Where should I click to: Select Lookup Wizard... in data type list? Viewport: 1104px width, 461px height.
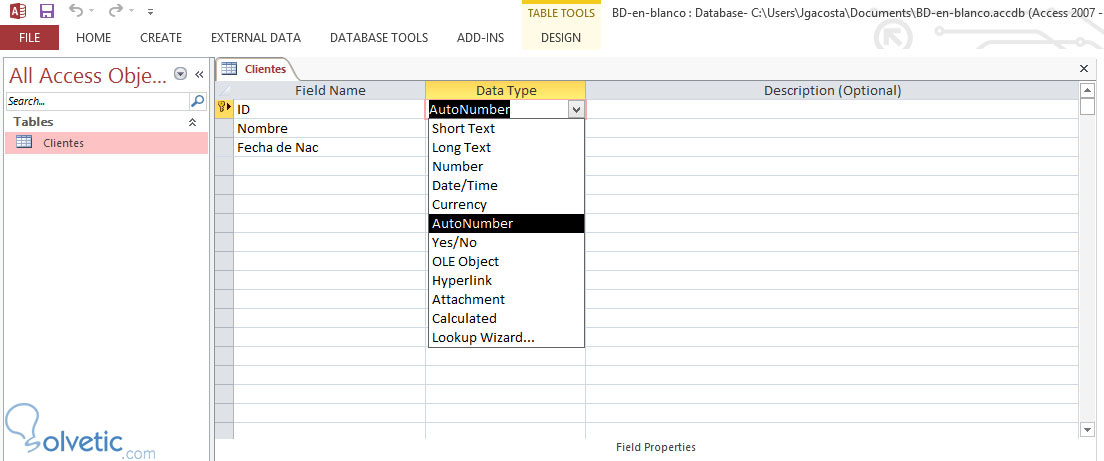click(483, 337)
